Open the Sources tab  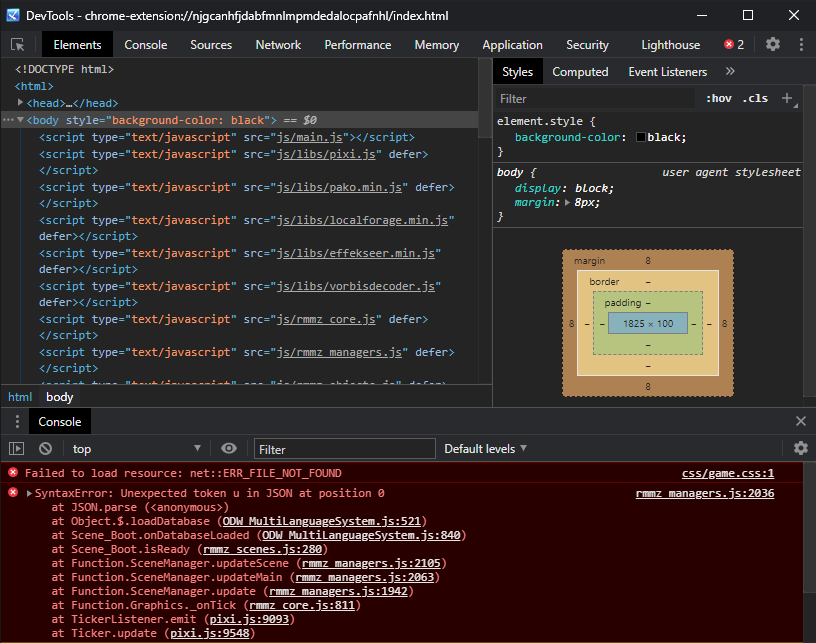pyautogui.click(x=211, y=45)
